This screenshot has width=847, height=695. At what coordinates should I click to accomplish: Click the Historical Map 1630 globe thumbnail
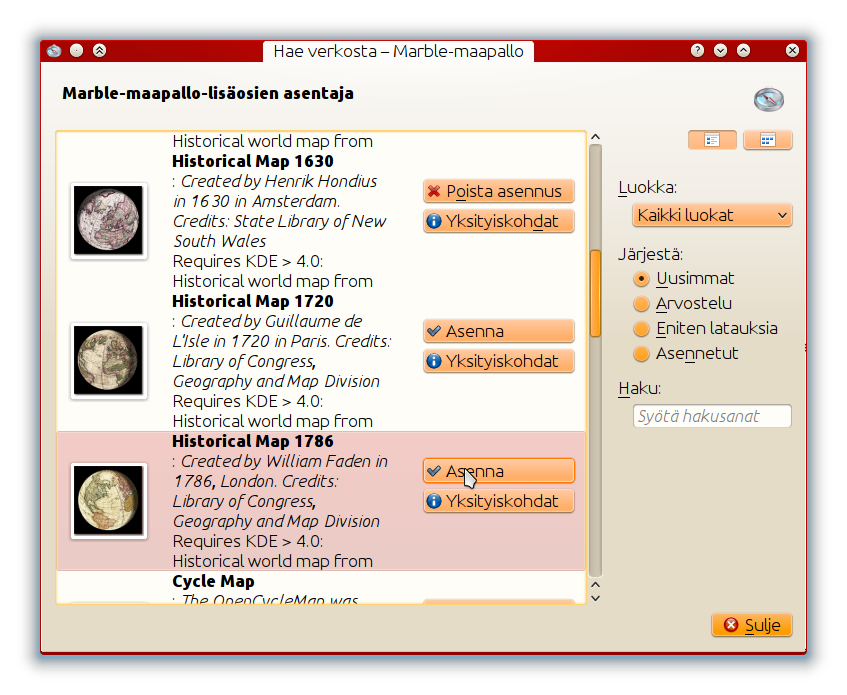coord(109,220)
